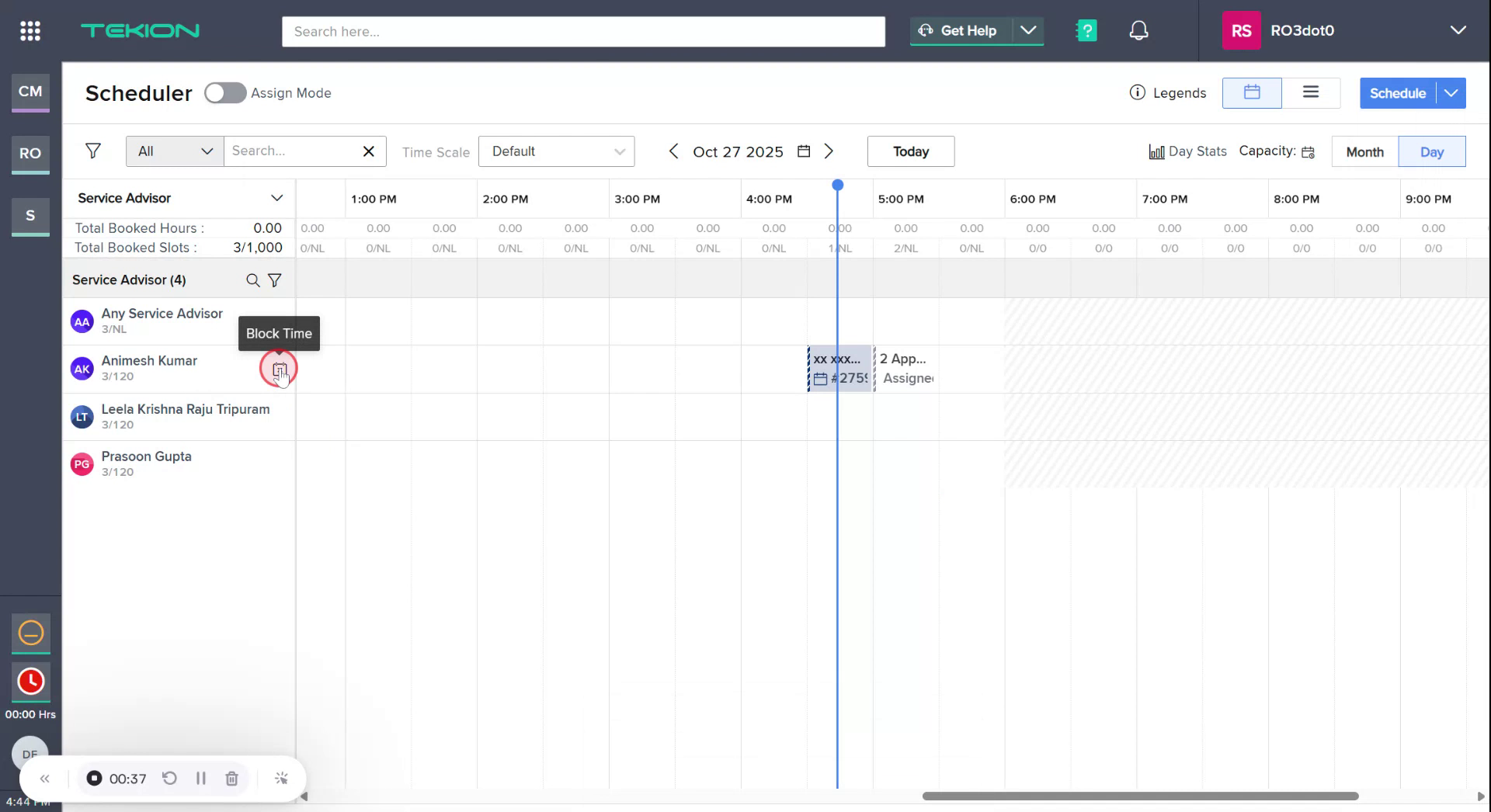
Task: Pause the screen recording
Action: pyautogui.click(x=201, y=778)
